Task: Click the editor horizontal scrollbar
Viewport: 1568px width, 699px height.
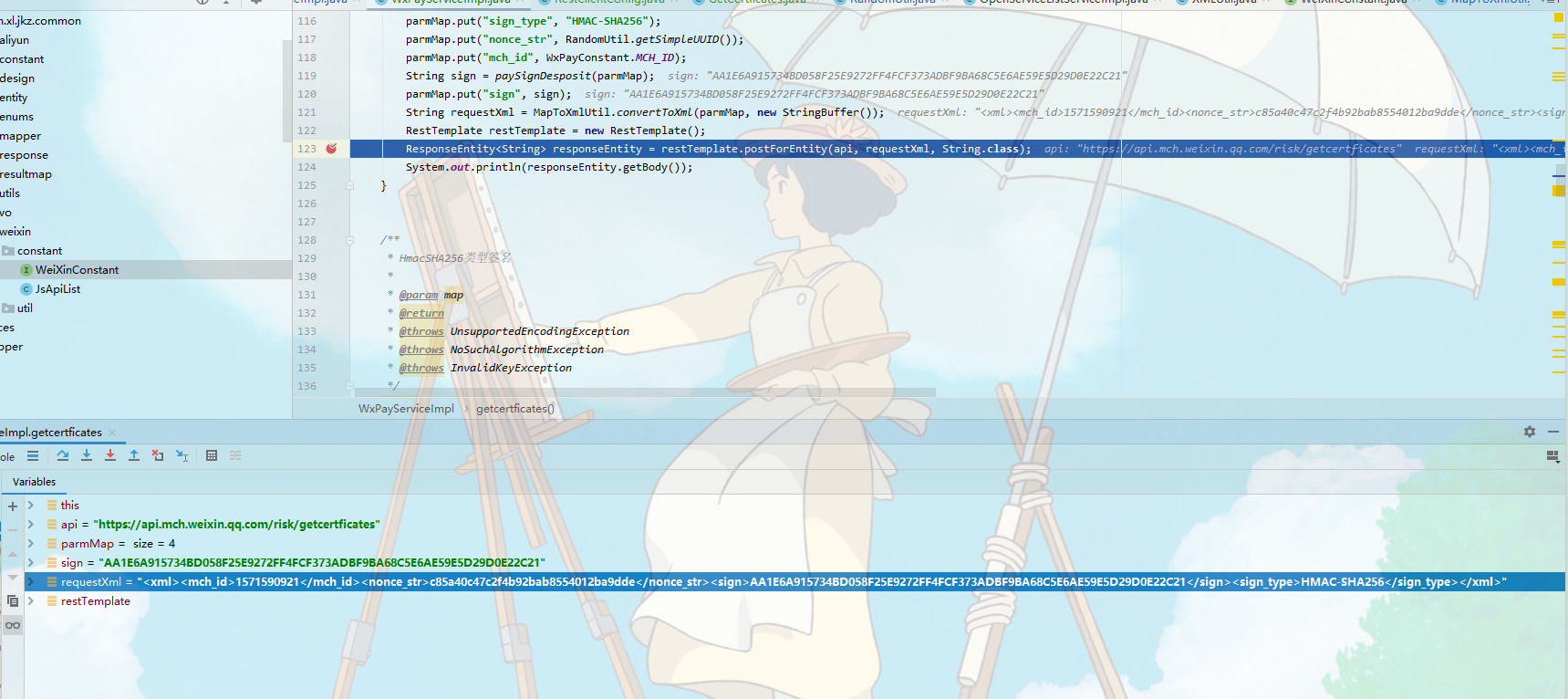Action: [x=643, y=392]
